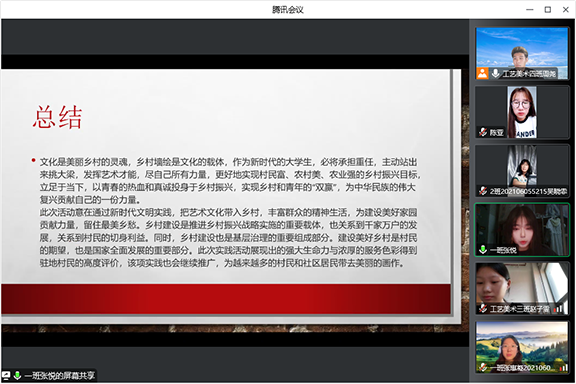Maximize the 腾讯会议 window

547,10
